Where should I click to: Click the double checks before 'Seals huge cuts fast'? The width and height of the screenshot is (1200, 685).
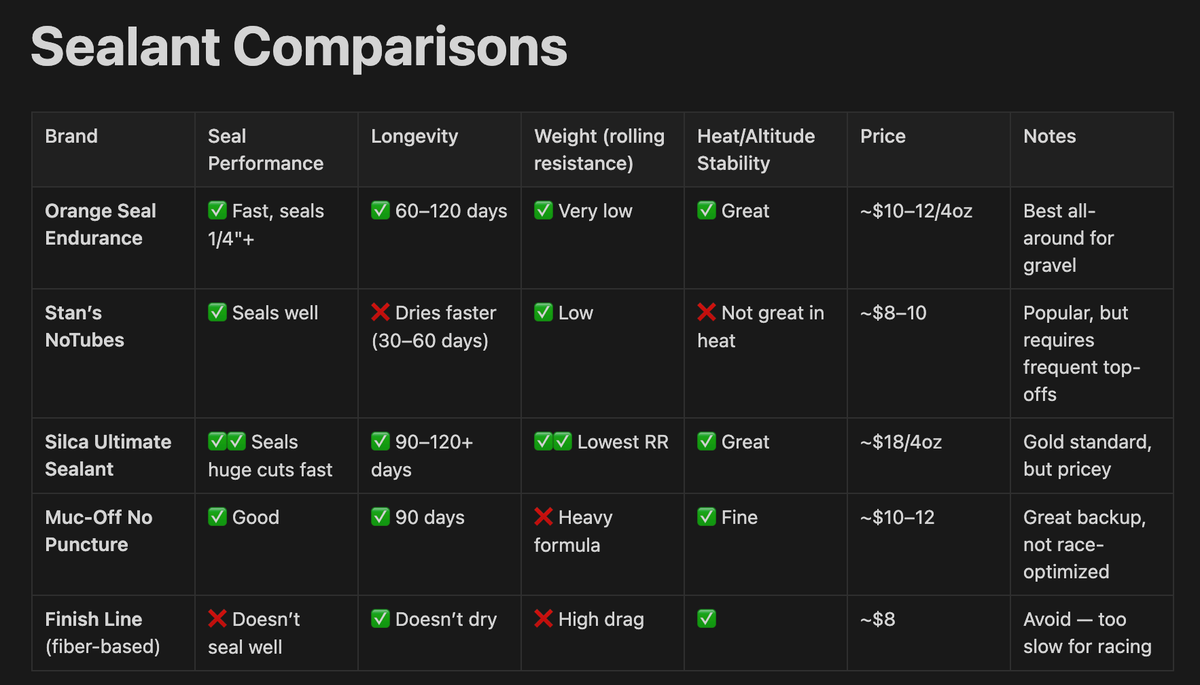(228, 442)
